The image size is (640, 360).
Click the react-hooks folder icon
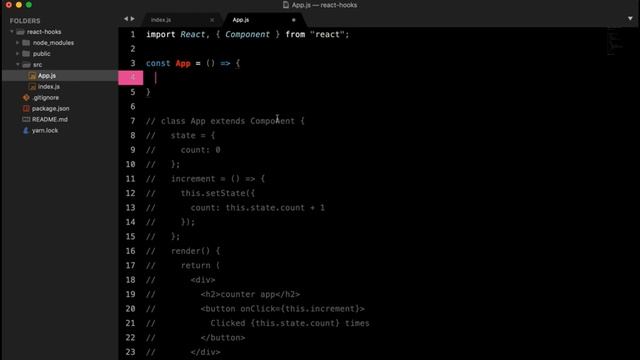coord(20,32)
